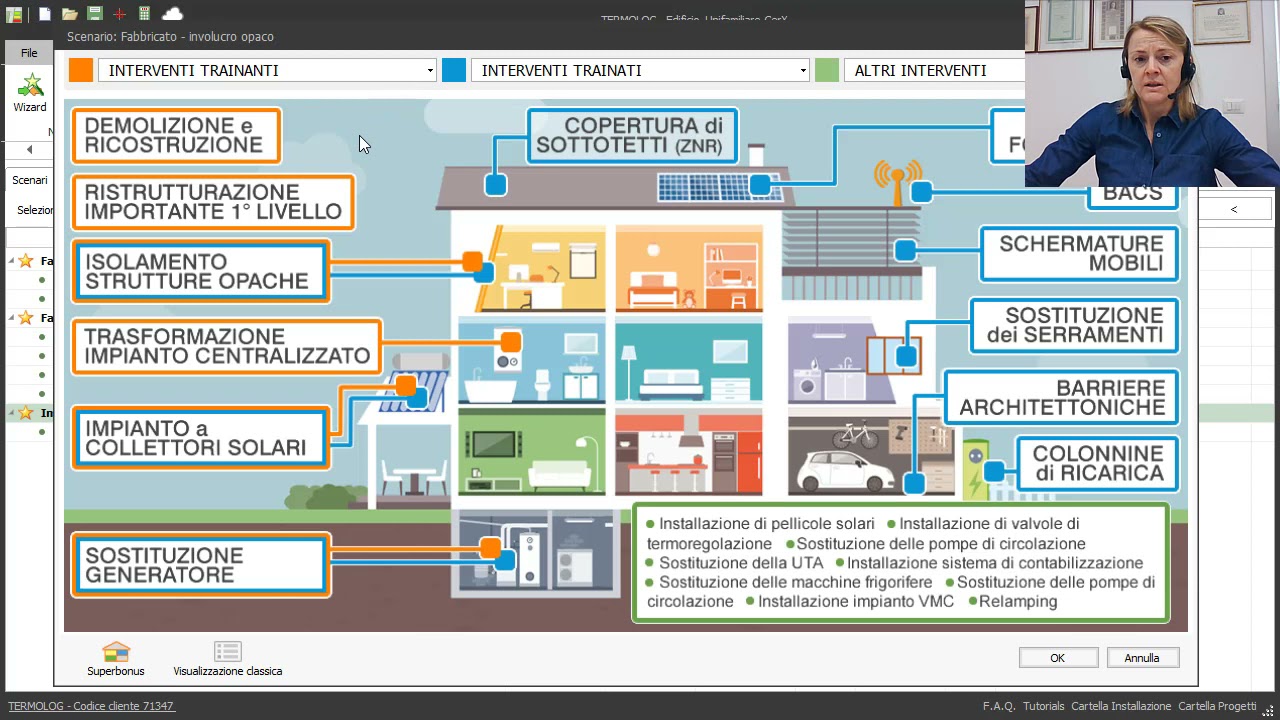Open the F.A.Q. link

point(999,706)
